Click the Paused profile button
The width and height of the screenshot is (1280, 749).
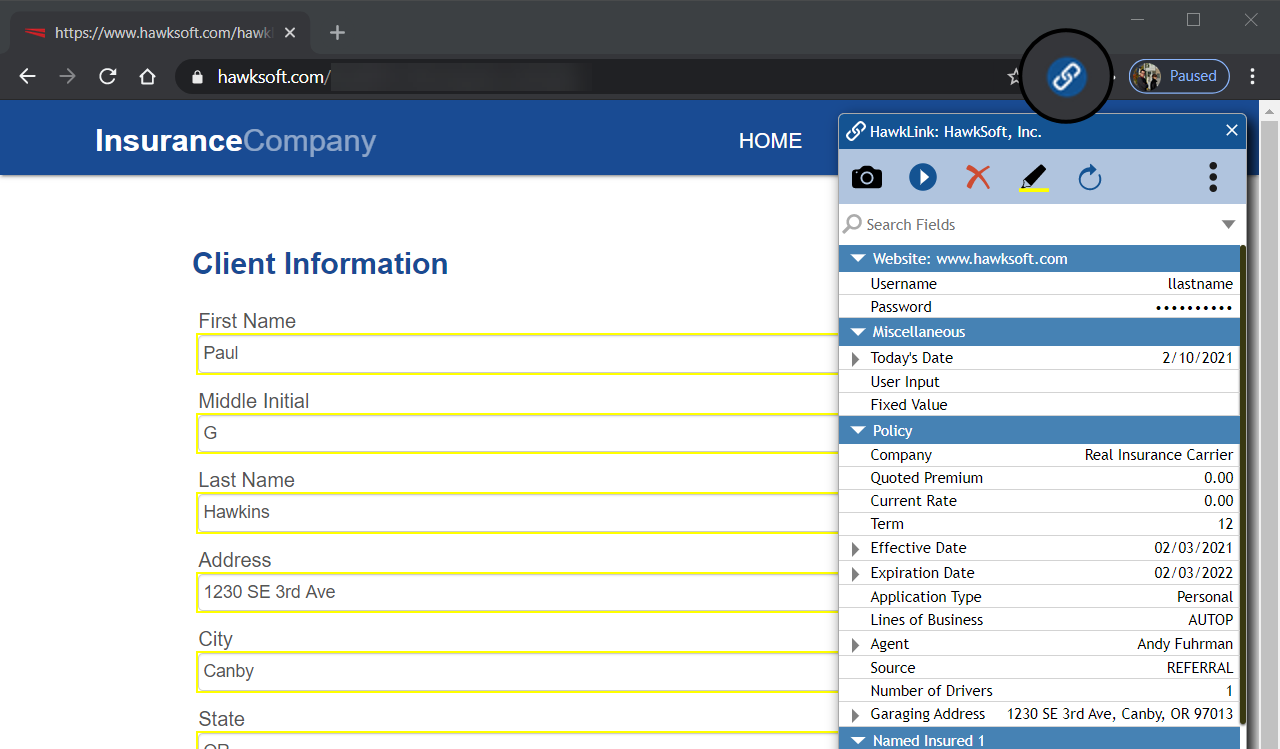click(x=1179, y=76)
